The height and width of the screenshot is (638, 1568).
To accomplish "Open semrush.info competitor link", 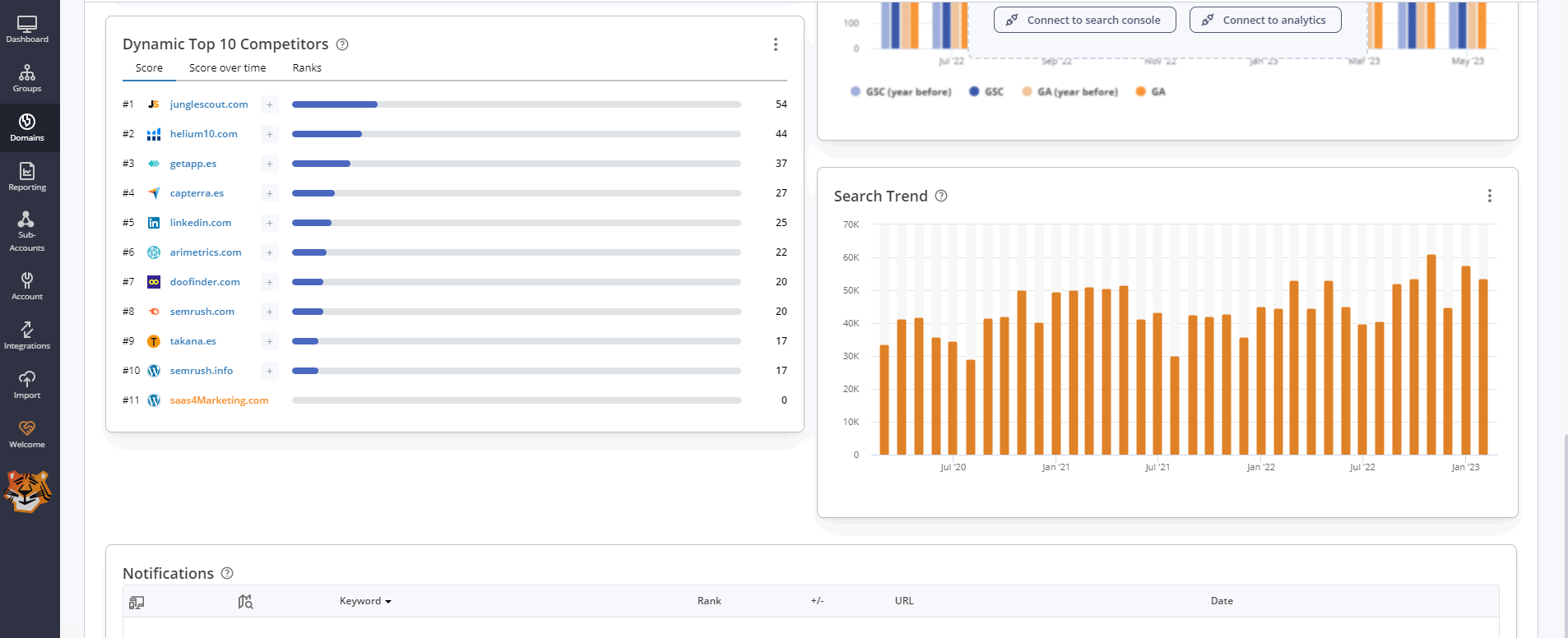I will (202, 371).
